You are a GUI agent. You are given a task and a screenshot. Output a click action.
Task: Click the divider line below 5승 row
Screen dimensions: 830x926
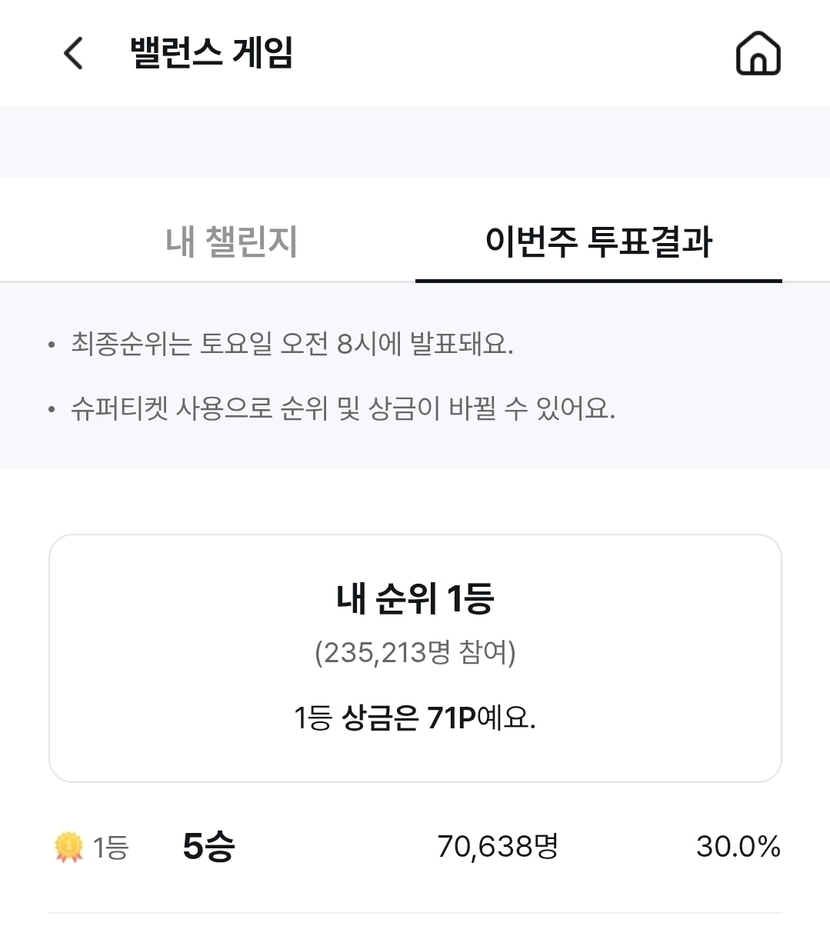tap(415, 913)
